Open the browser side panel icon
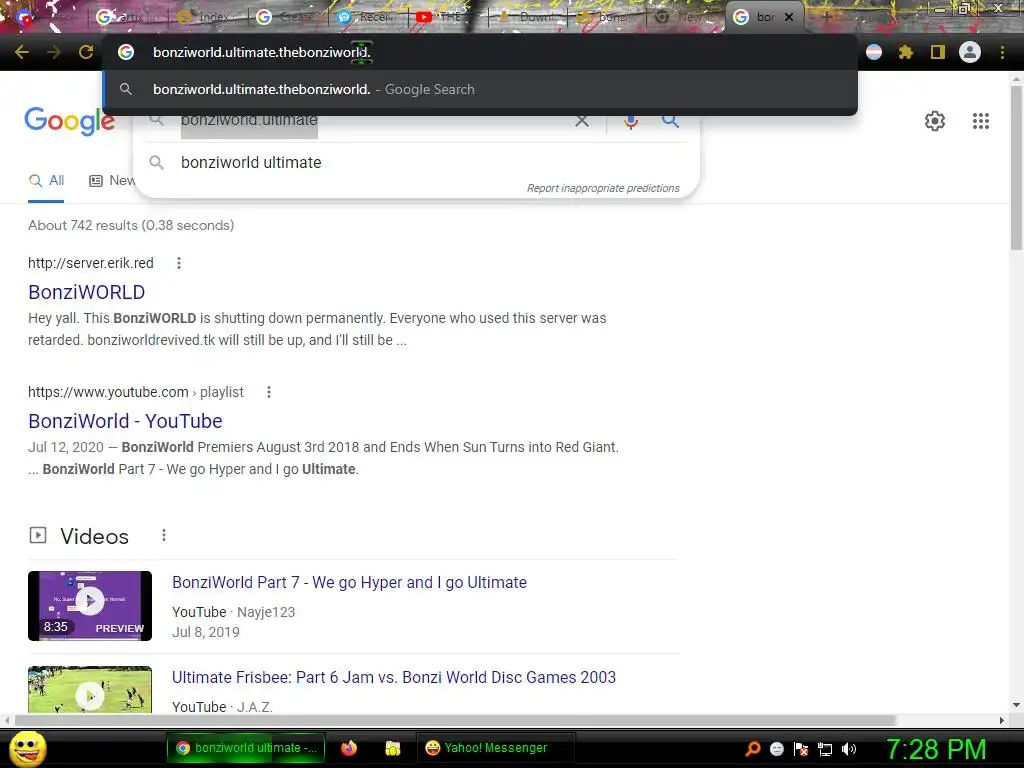 pos(938,52)
